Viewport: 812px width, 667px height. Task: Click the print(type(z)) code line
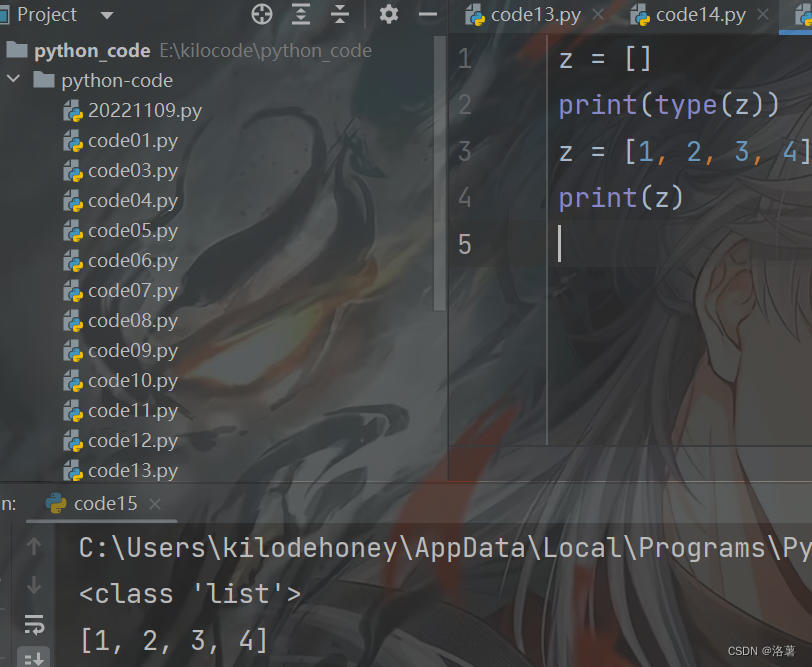(x=669, y=106)
